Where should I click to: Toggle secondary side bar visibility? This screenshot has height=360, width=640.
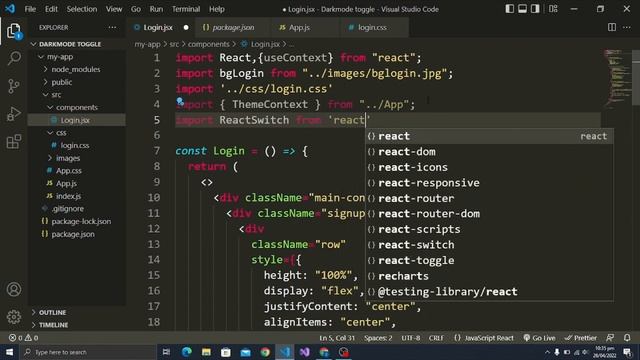[535, 9]
